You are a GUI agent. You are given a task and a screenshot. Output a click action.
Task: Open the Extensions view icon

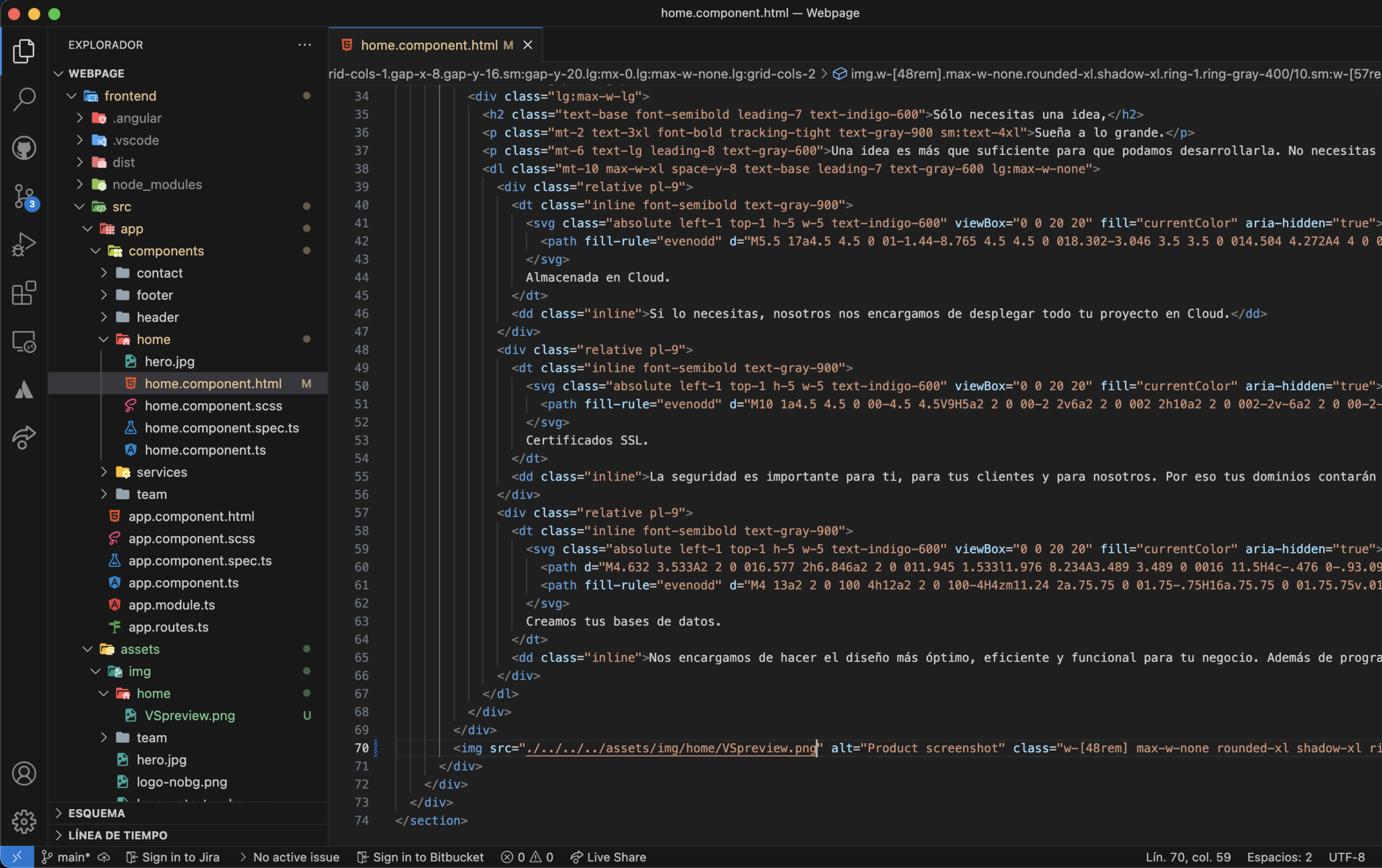(24, 293)
